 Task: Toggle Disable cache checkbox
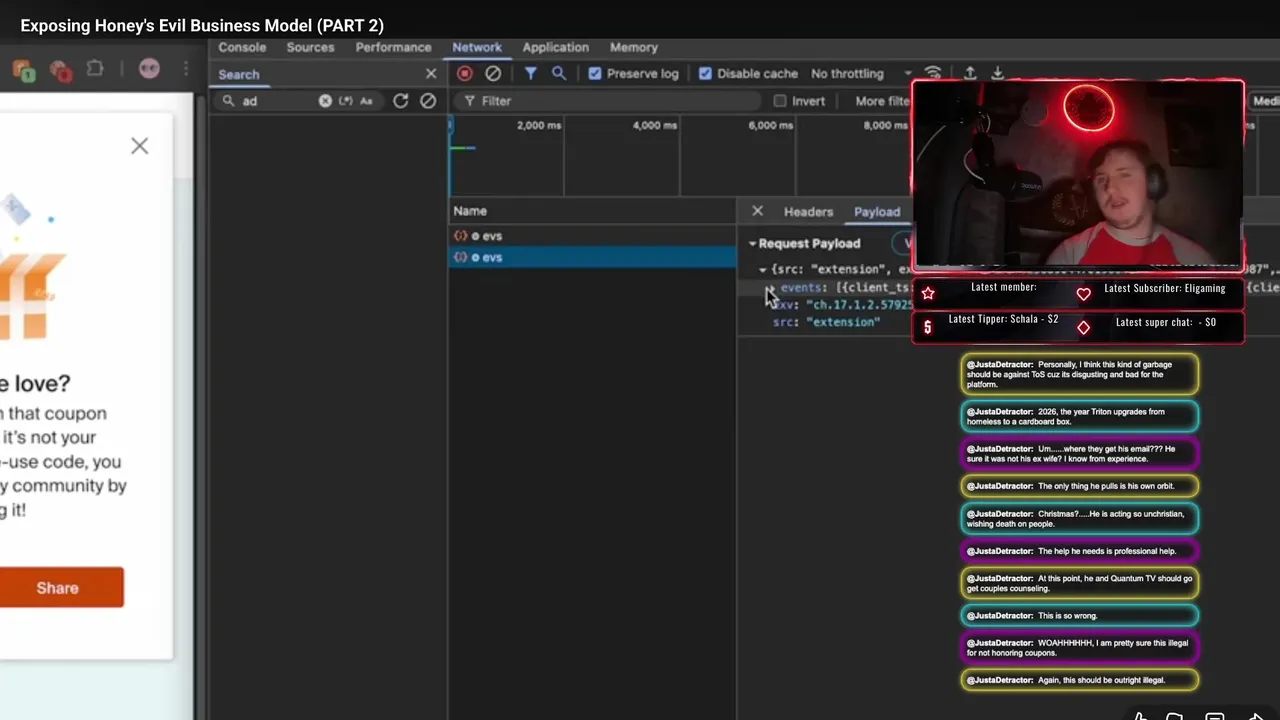click(705, 73)
